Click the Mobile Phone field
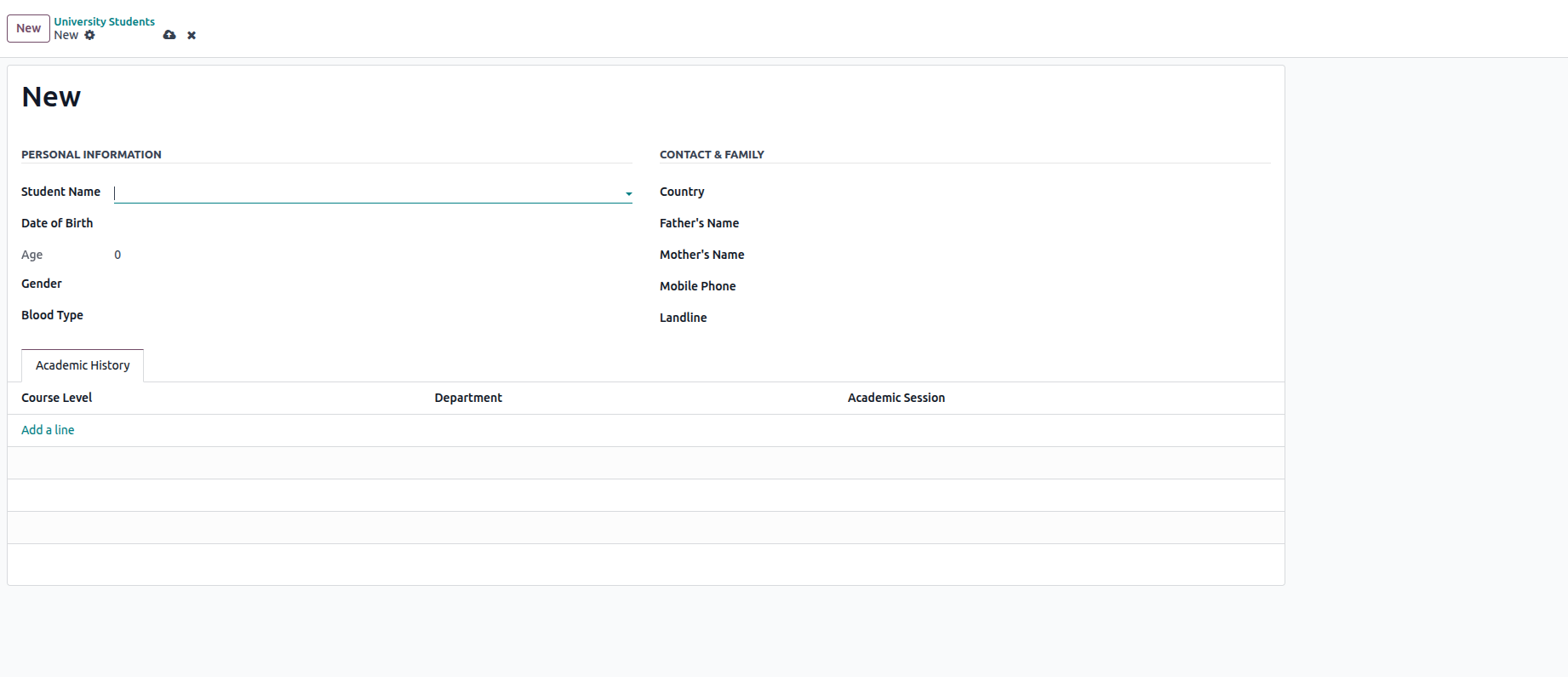The image size is (1568, 677). (x=1004, y=286)
